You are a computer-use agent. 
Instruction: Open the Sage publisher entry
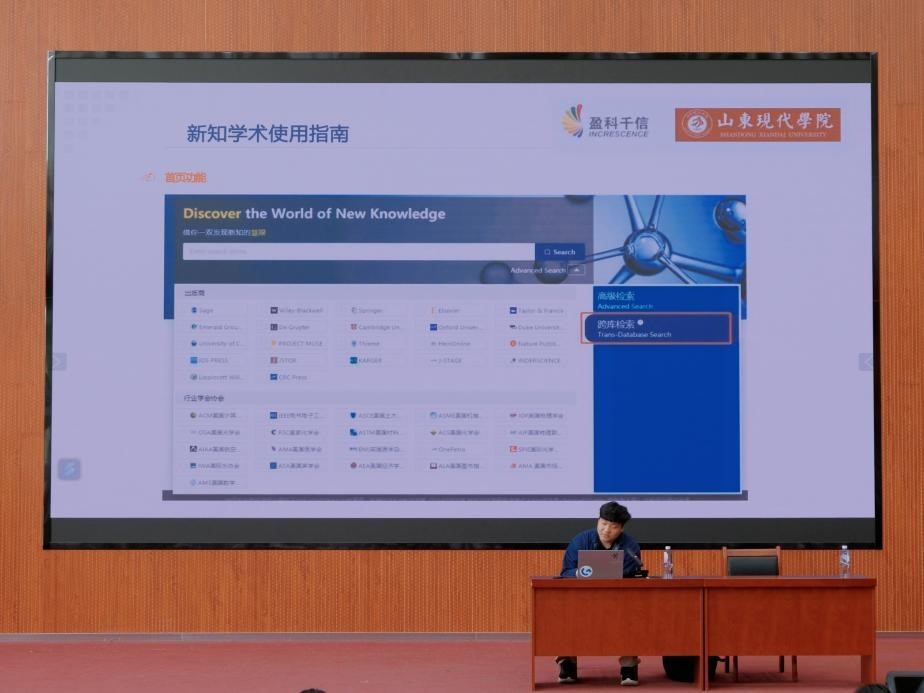pyautogui.click(x=203, y=310)
